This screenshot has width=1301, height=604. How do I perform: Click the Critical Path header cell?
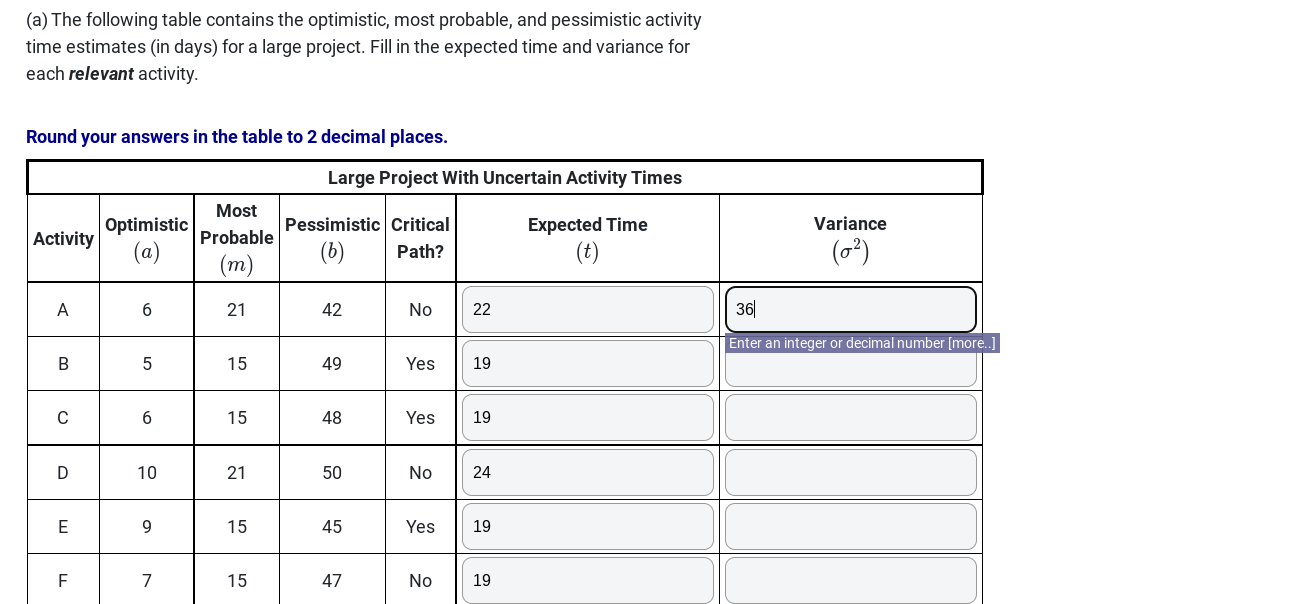point(420,237)
